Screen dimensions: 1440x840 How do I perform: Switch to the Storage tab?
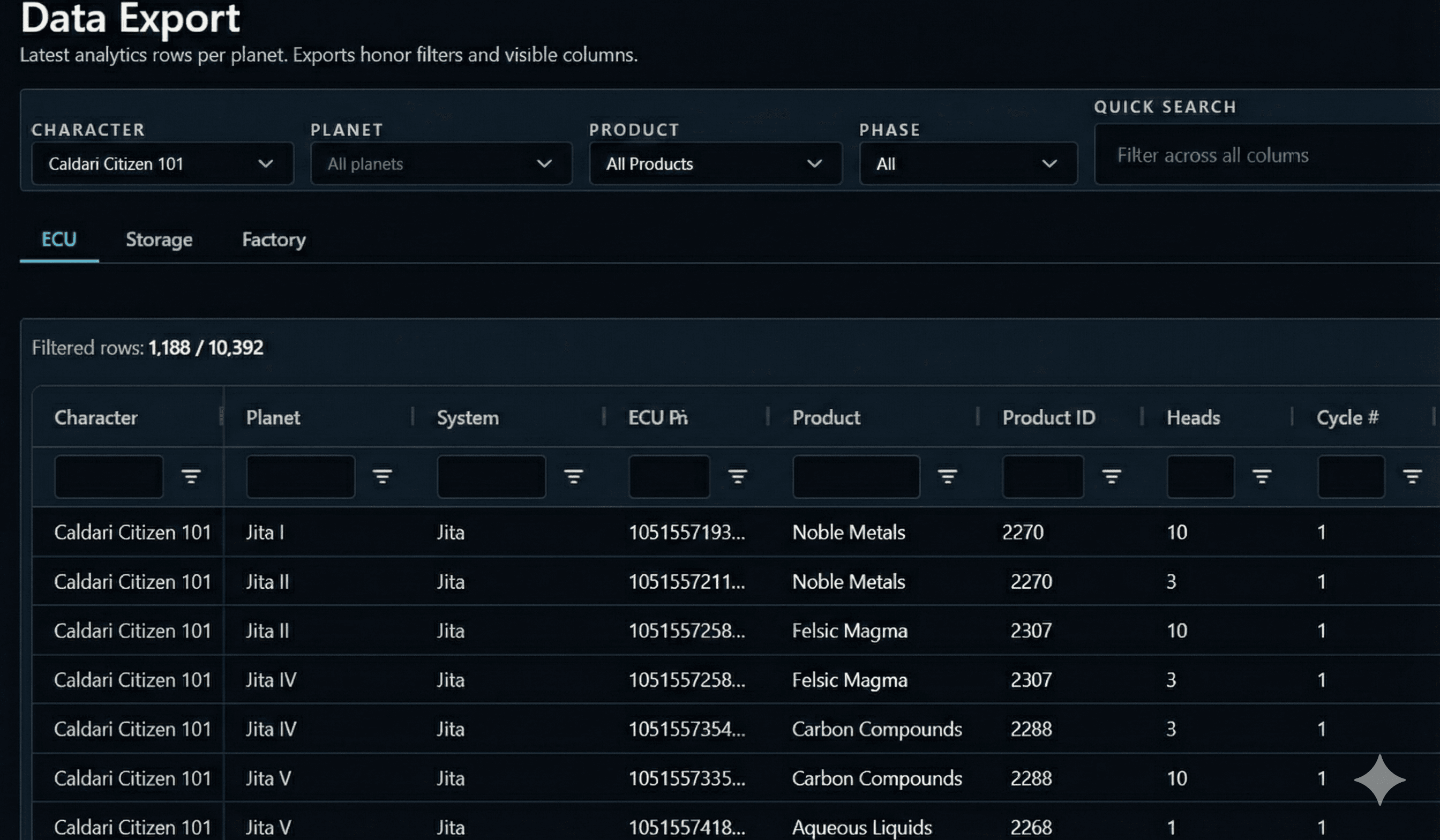tap(159, 239)
